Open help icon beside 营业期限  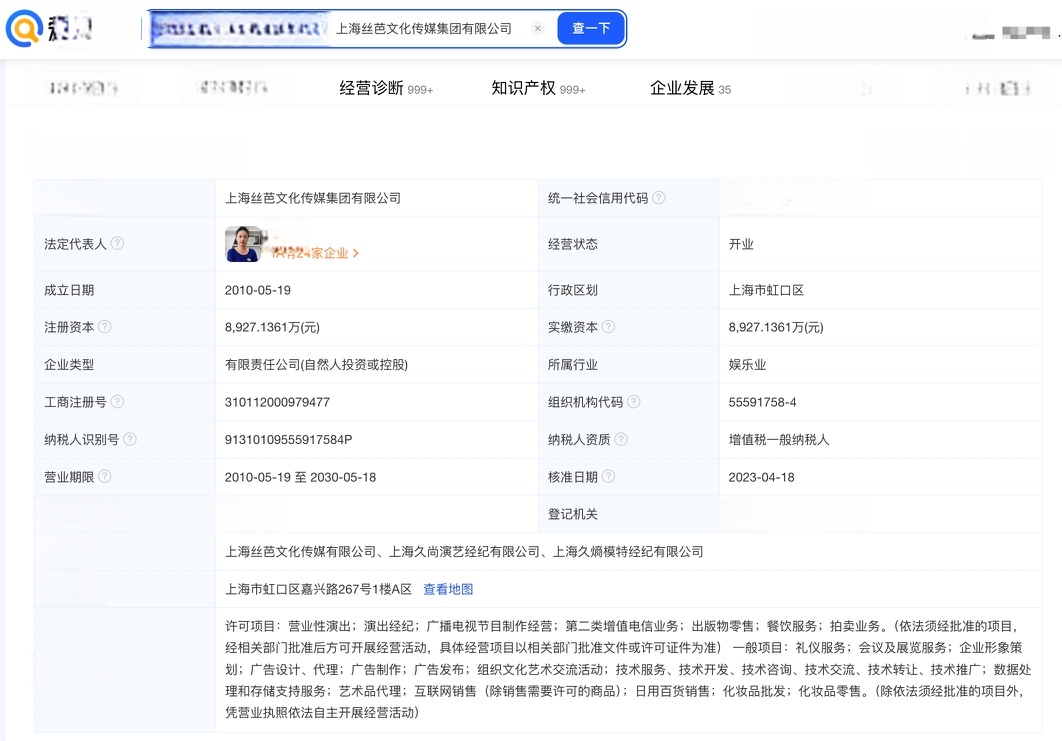[x=104, y=476]
